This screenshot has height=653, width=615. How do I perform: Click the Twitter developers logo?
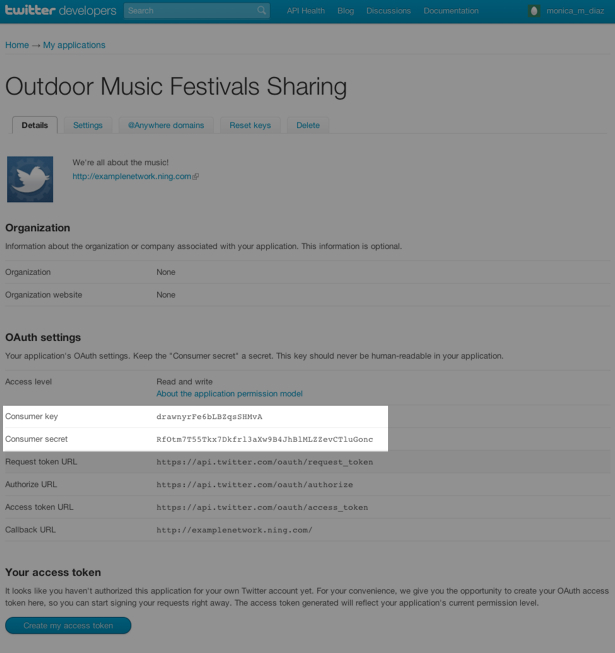pyautogui.click(x=61, y=10)
